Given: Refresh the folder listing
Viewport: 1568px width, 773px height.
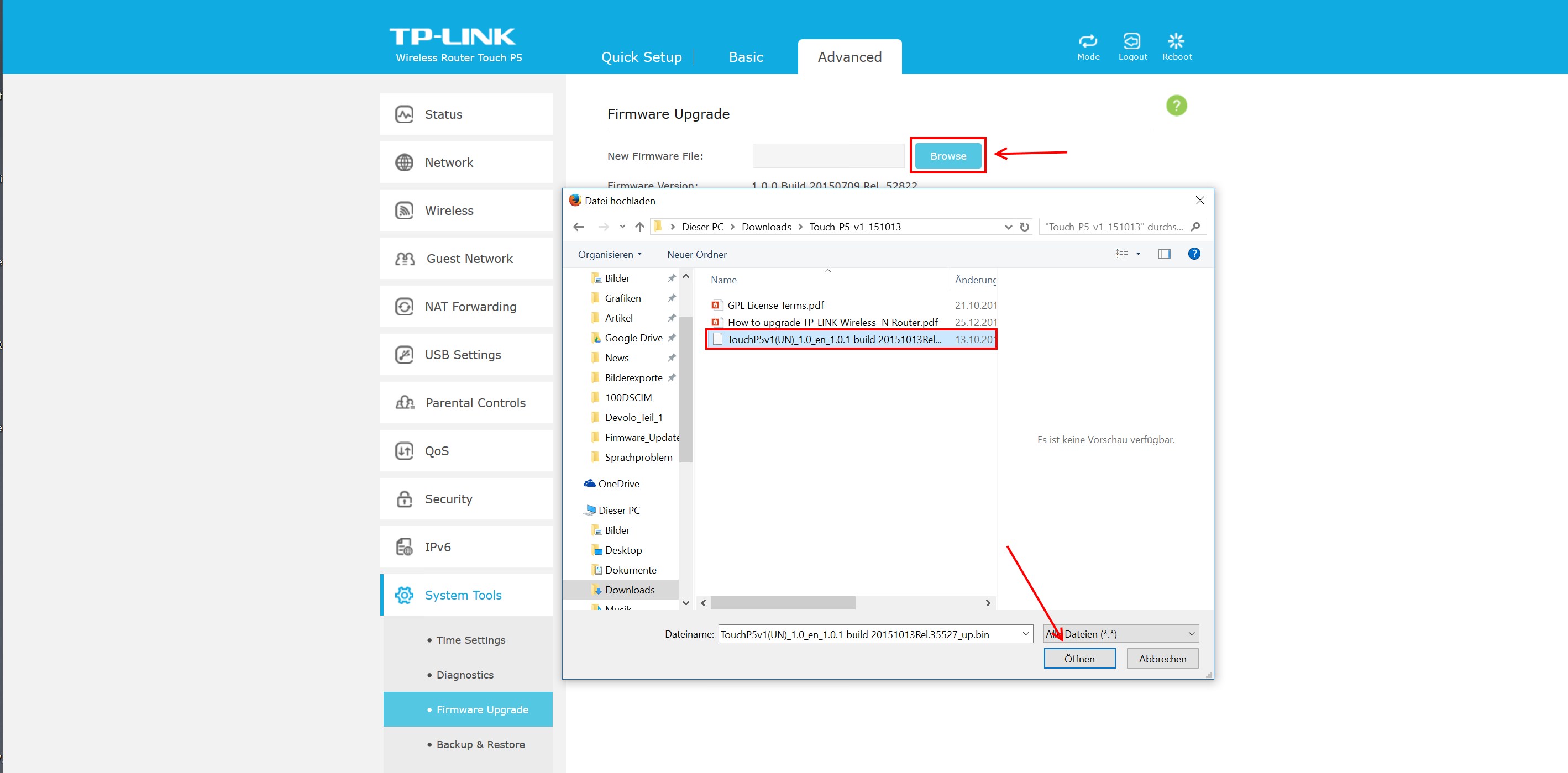Looking at the screenshot, I should (x=1025, y=227).
